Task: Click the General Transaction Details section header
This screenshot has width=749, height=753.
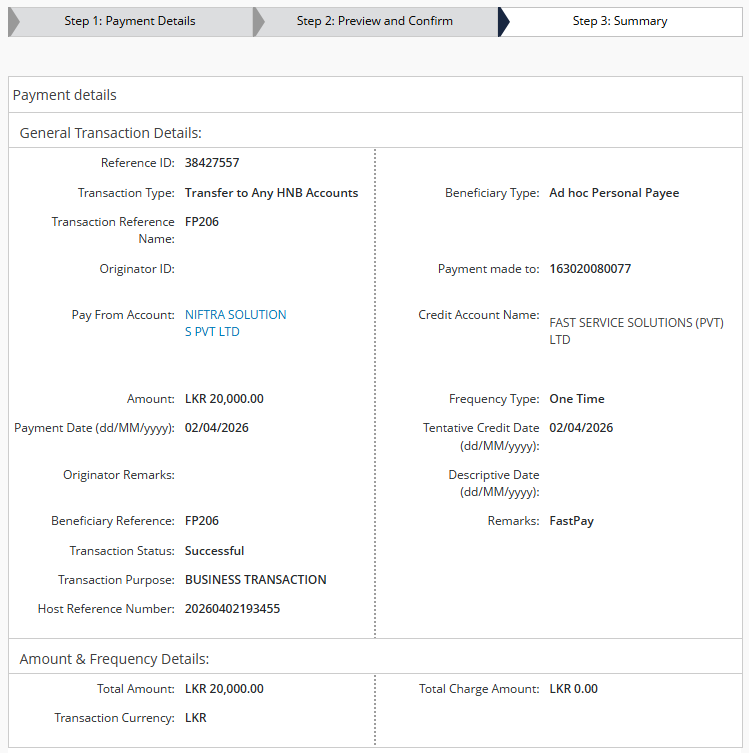Action: point(111,133)
